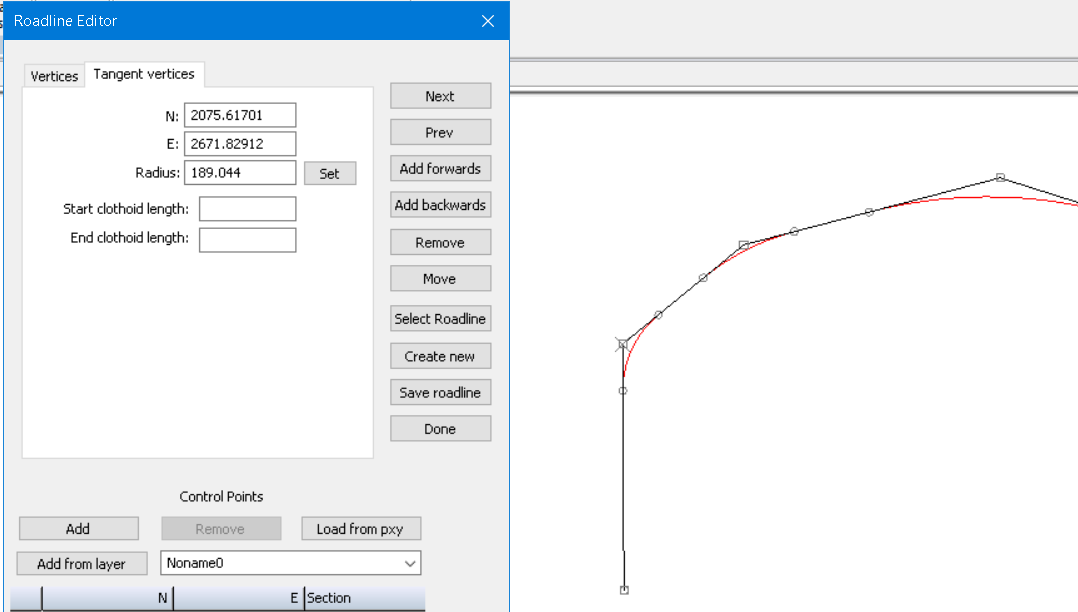This screenshot has width=1078, height=612.
Task: Focus the Radius value field
Action: 240,173
